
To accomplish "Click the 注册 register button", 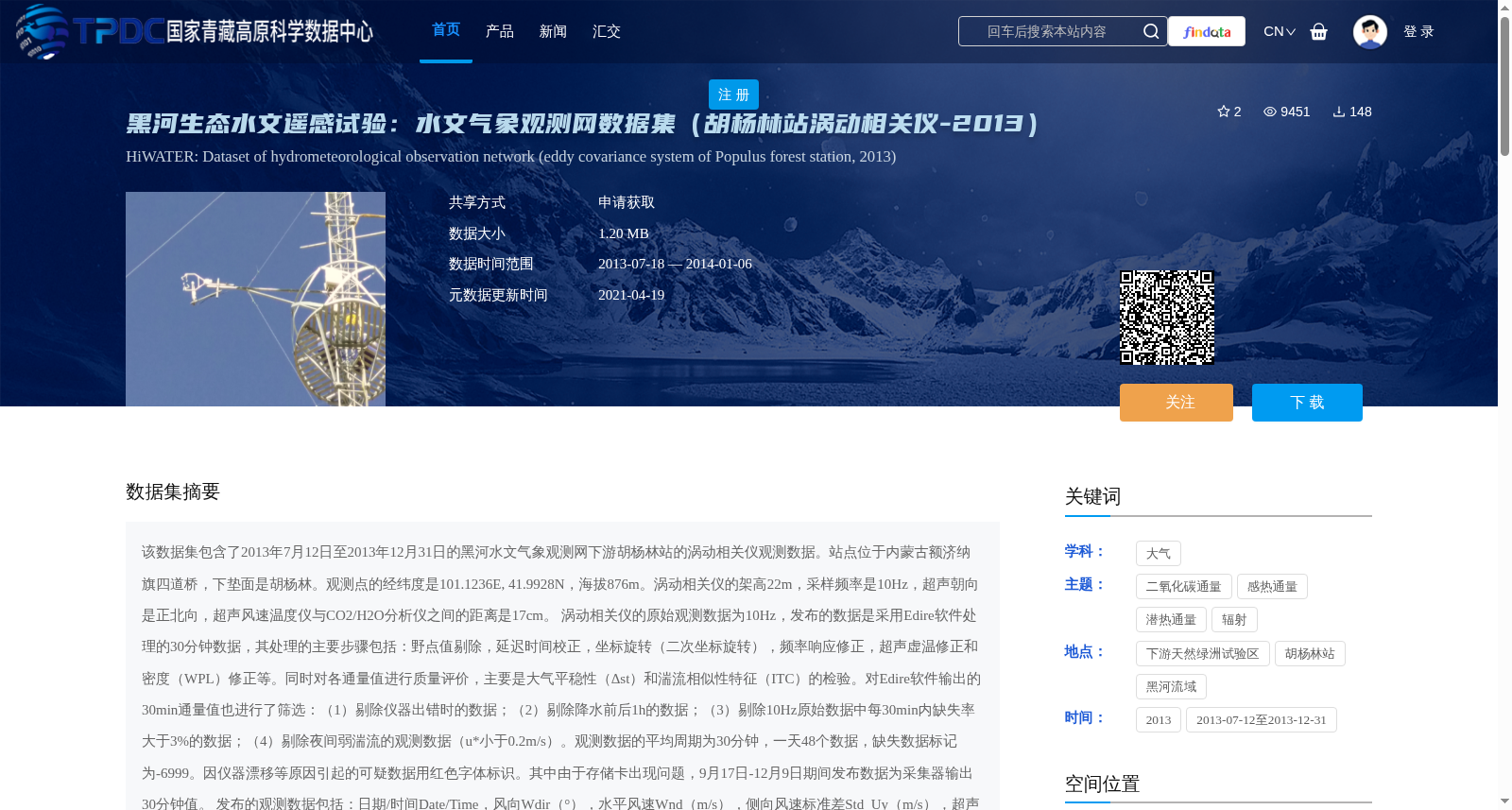I will pos(733,95).
